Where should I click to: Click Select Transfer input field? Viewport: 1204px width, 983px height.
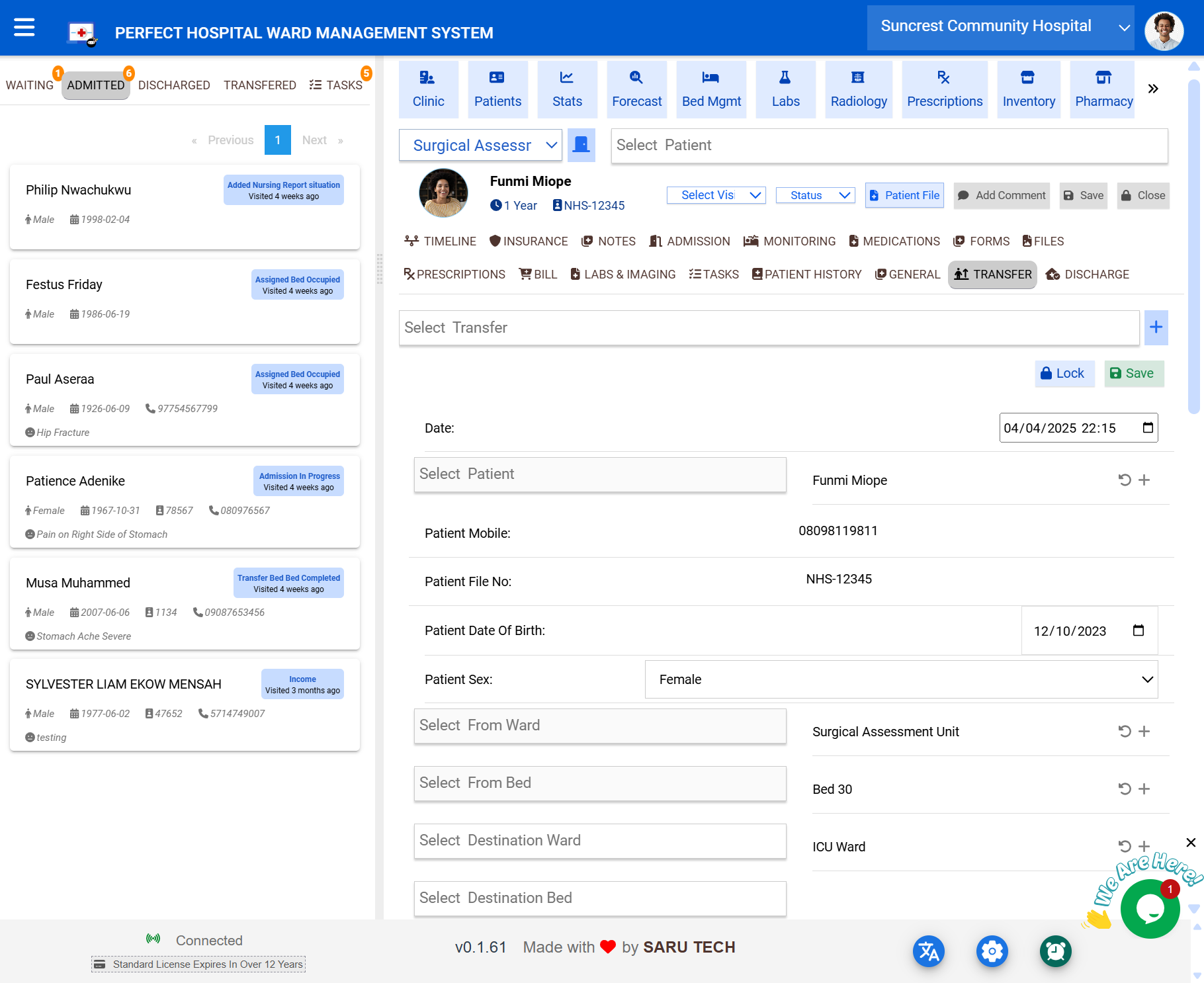(769, 327)
